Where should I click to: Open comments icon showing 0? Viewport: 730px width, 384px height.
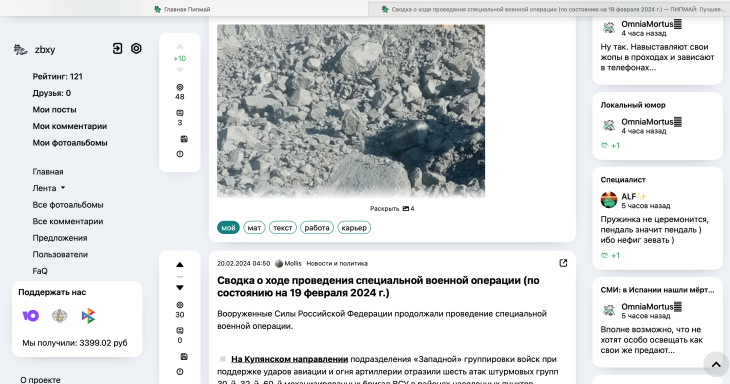coord(180,331)
